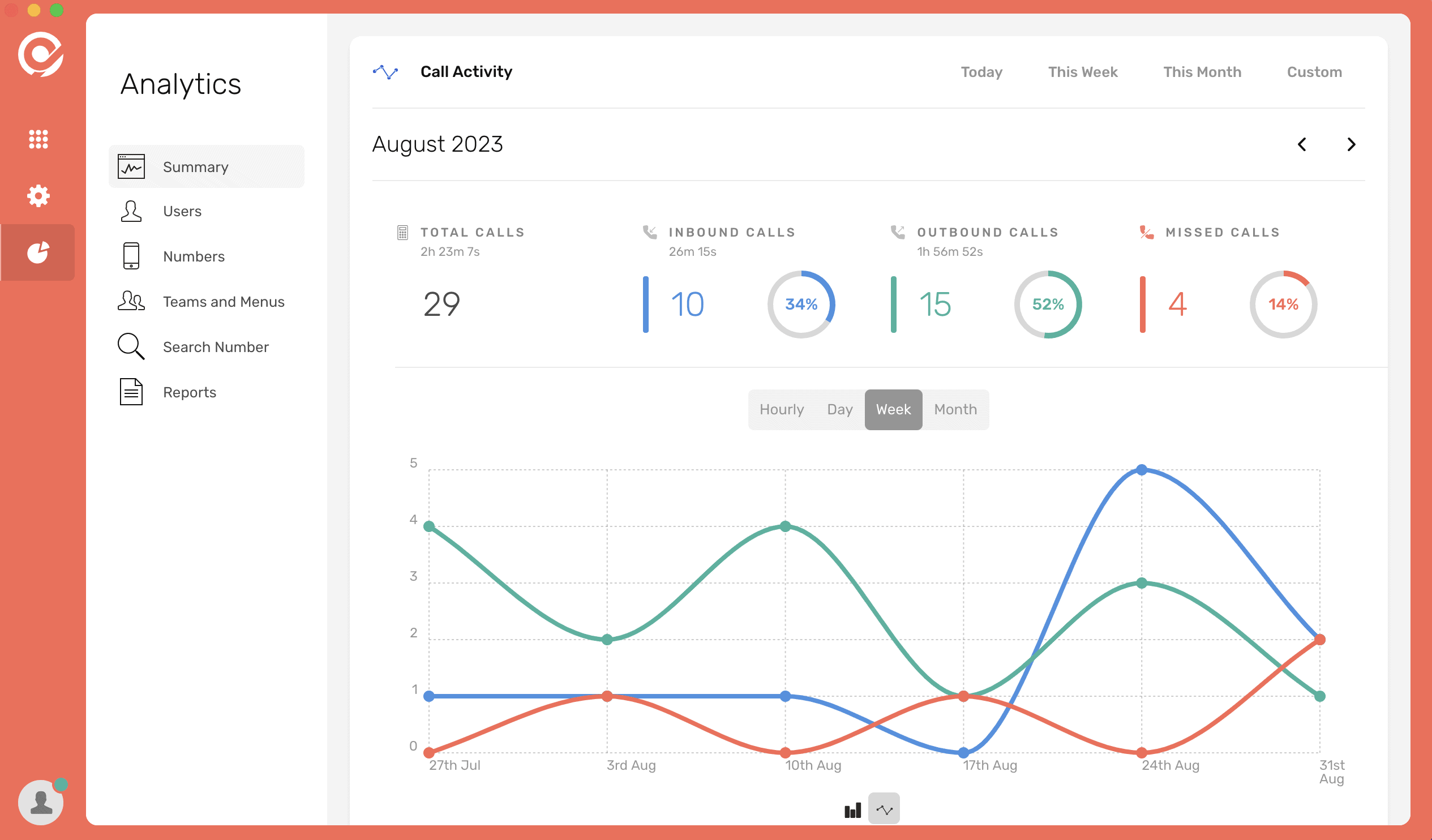Open the apps grid icon in sidebar
This screenshot has width=1432, height=840.
coord(38,139)
